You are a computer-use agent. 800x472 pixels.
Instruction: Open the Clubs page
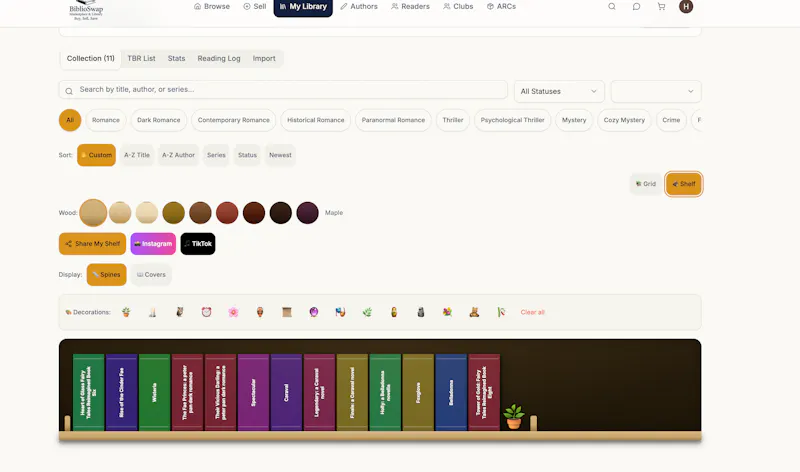pos(458,7)
